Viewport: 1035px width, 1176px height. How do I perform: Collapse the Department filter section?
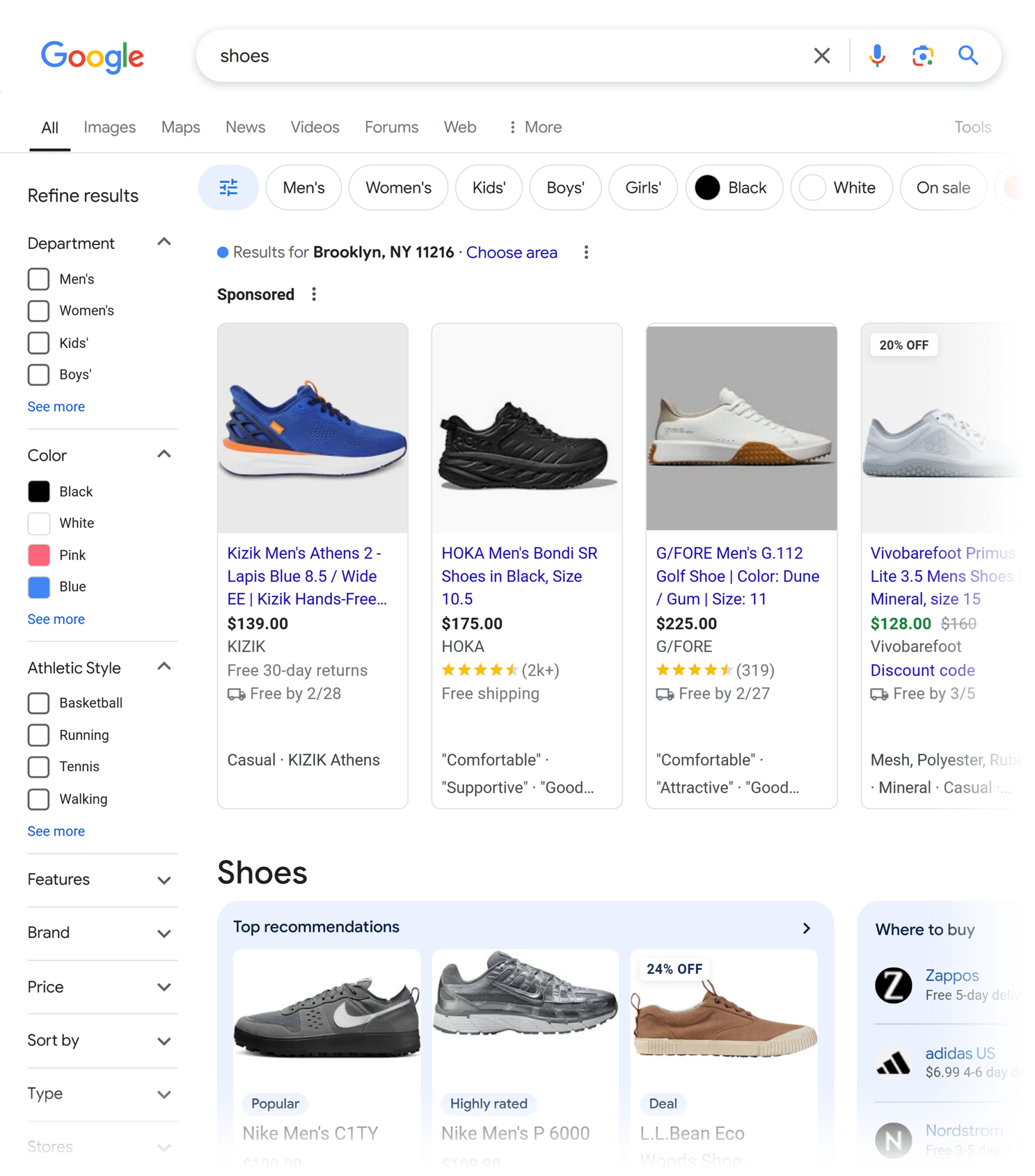pos(164,242)
